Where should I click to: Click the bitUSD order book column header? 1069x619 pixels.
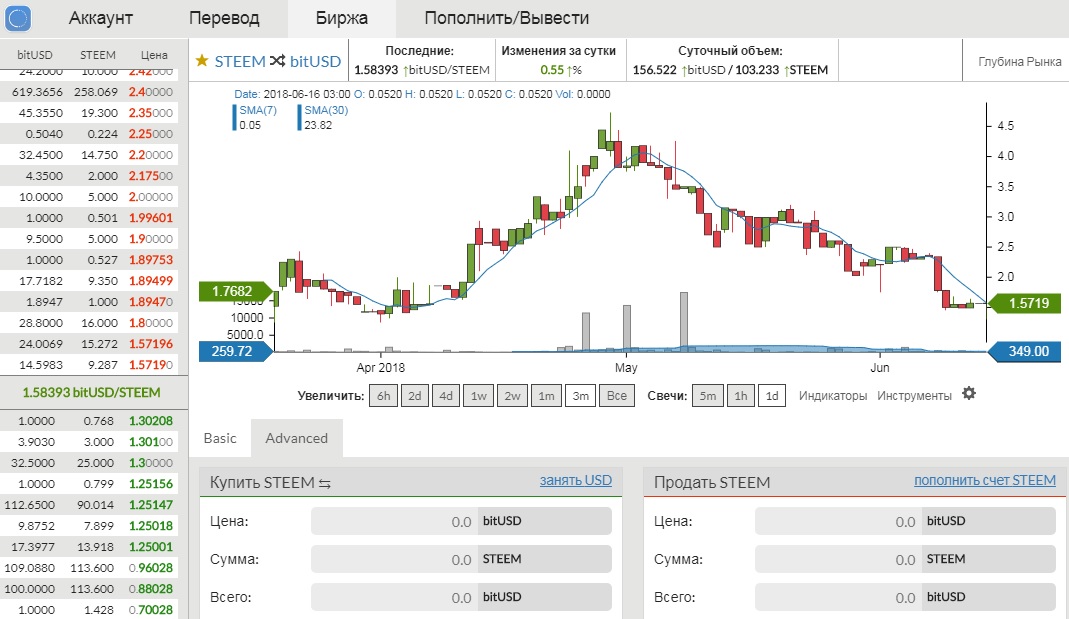point(35,55)
